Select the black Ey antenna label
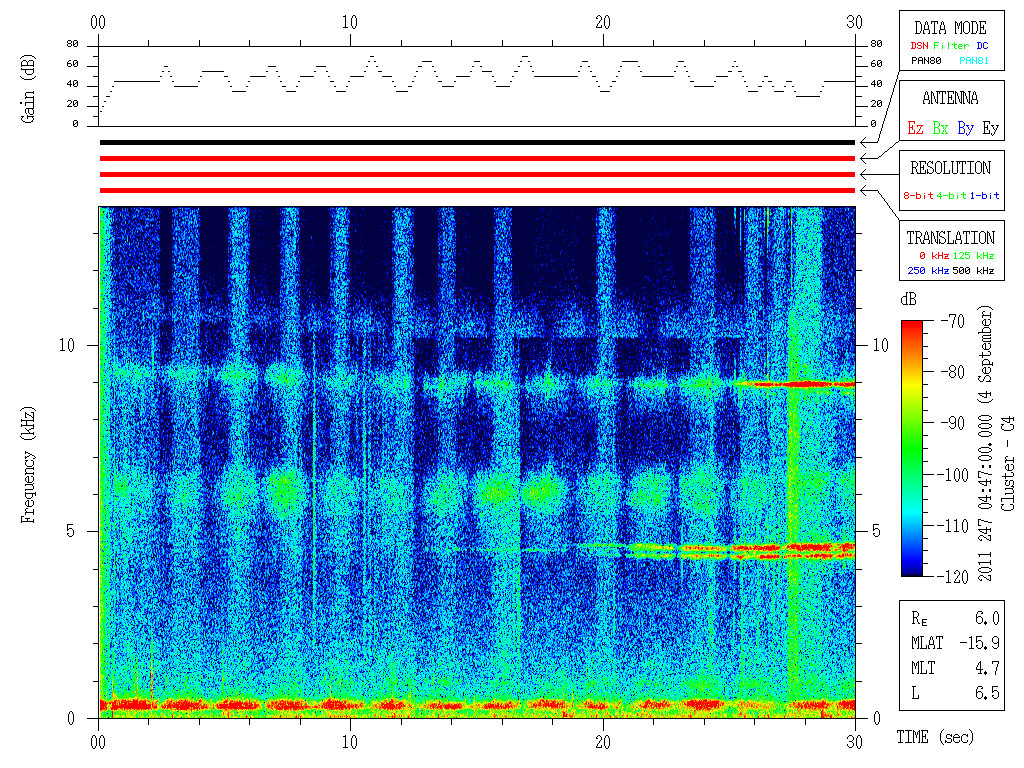The image size is (1024, 768). point(991,128)
